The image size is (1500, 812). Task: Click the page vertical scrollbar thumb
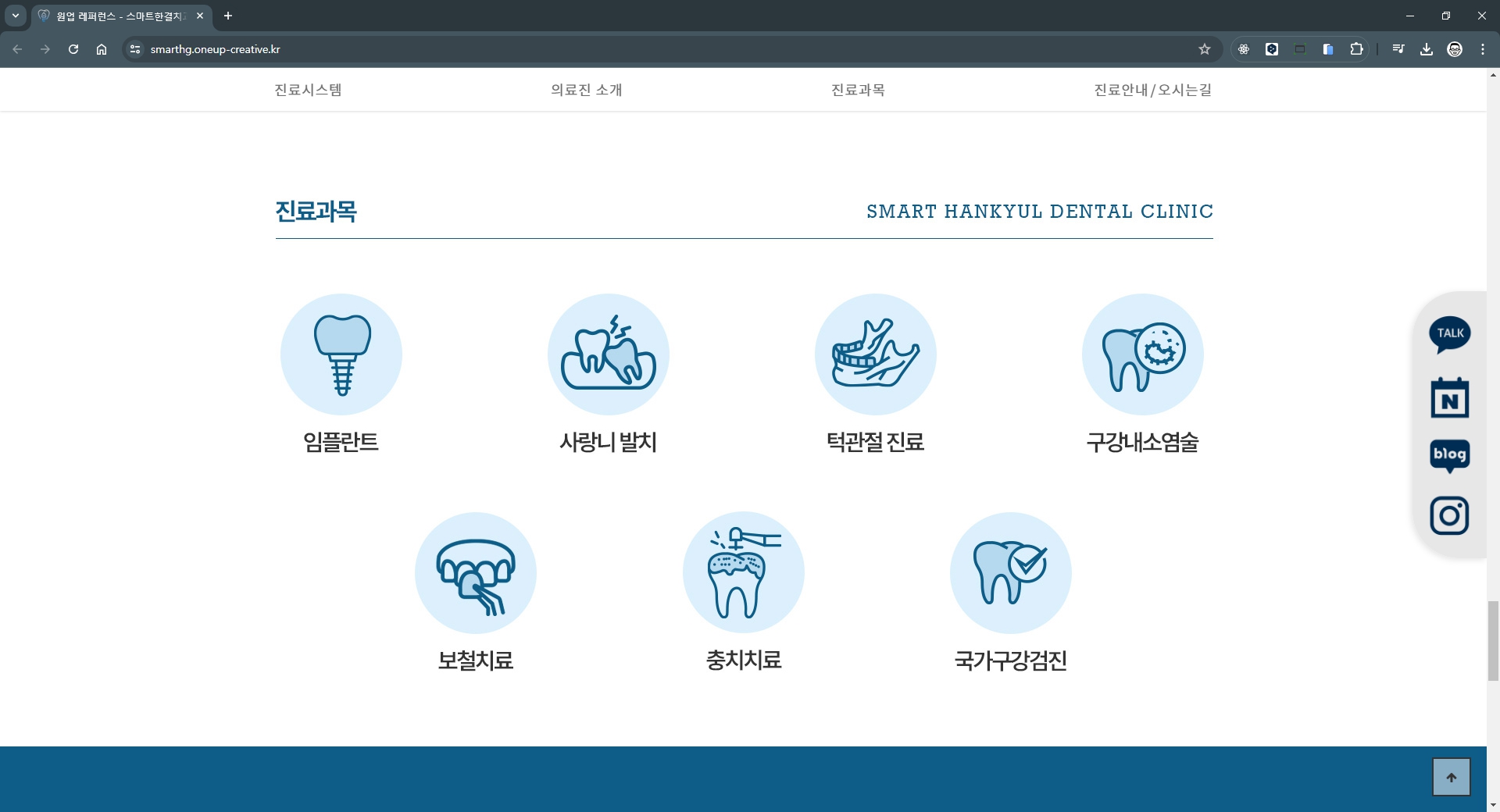coord(1493,640)
